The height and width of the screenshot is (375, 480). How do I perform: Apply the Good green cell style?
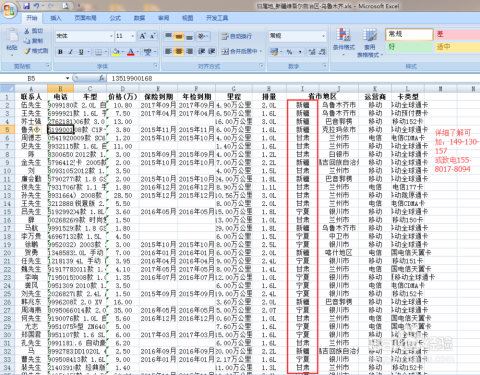click(x=409, y=47)
